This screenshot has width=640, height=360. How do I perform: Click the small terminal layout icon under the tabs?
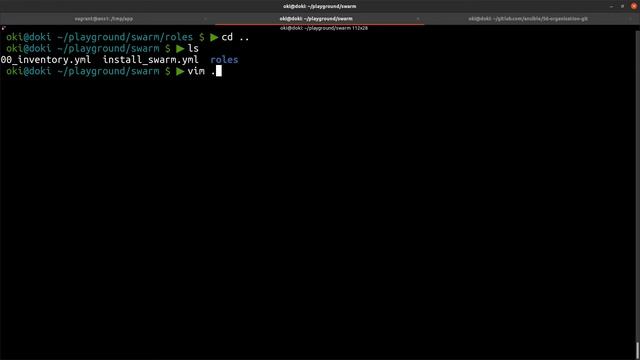(x=4, y=28)
